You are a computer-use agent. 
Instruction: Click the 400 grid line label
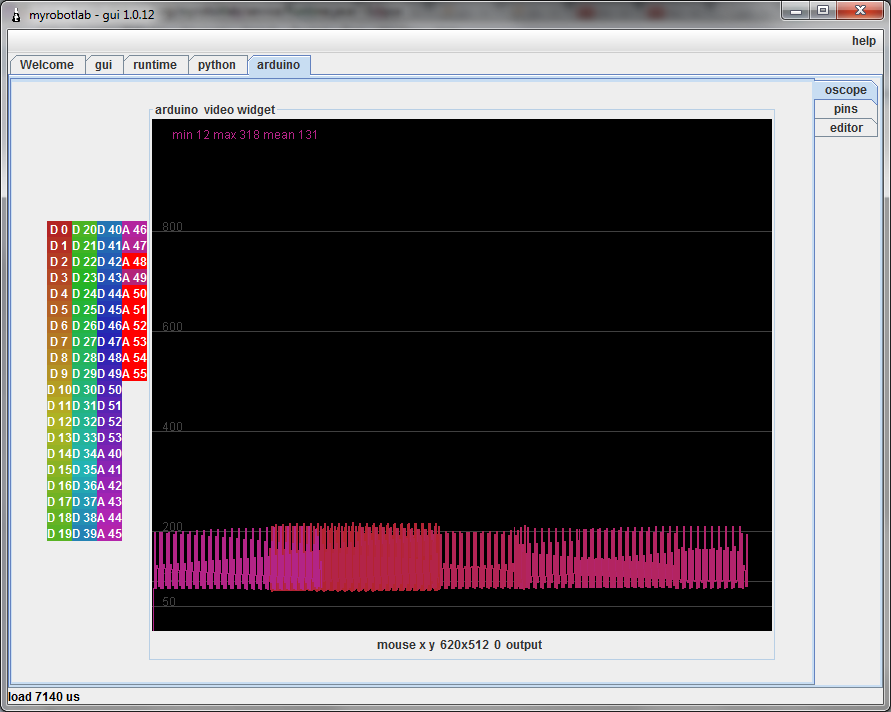pyautogui.click(x=172, y=426)
